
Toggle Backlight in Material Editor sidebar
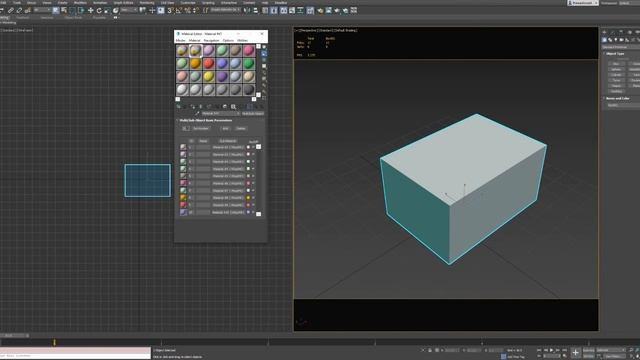(264, 53)
